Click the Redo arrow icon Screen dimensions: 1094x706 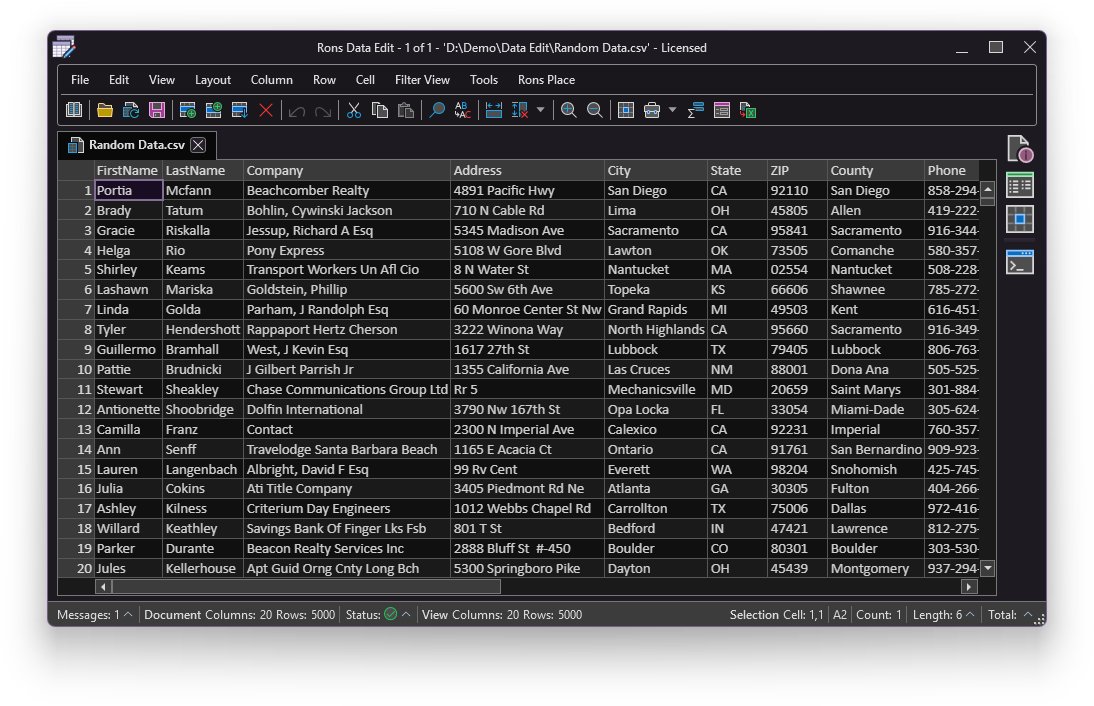click(322, 111)
